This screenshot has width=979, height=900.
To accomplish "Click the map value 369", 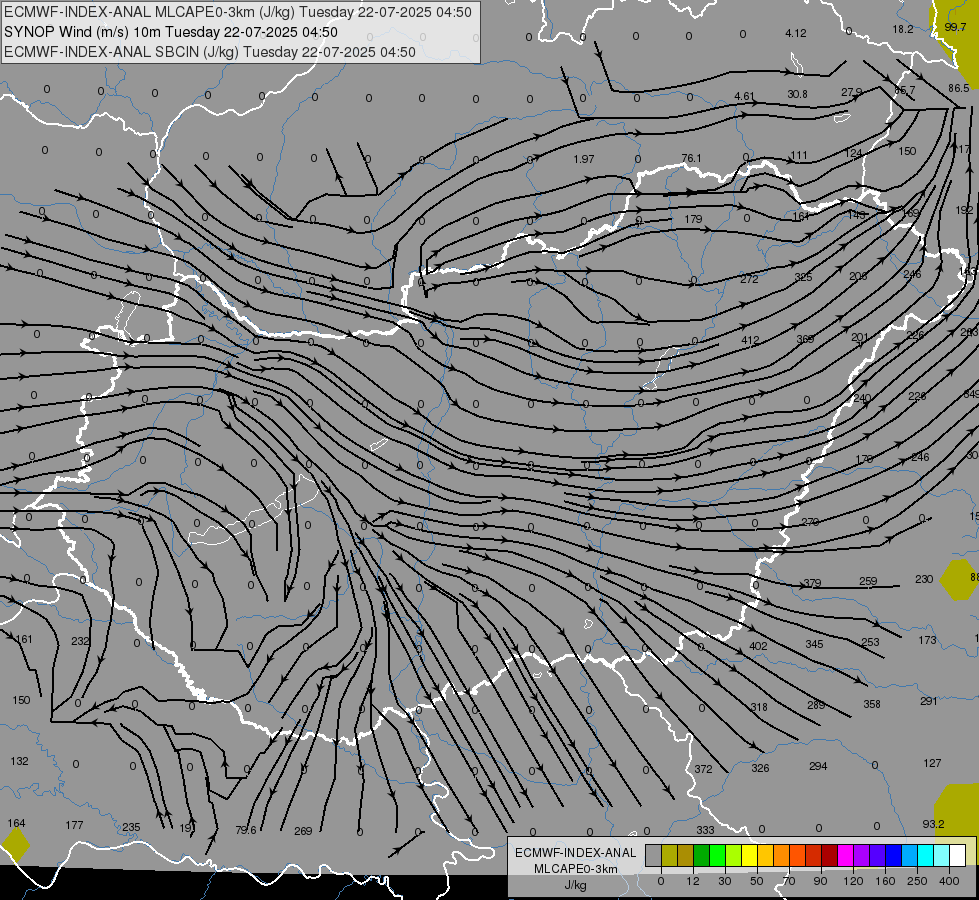I will (805, 339).
